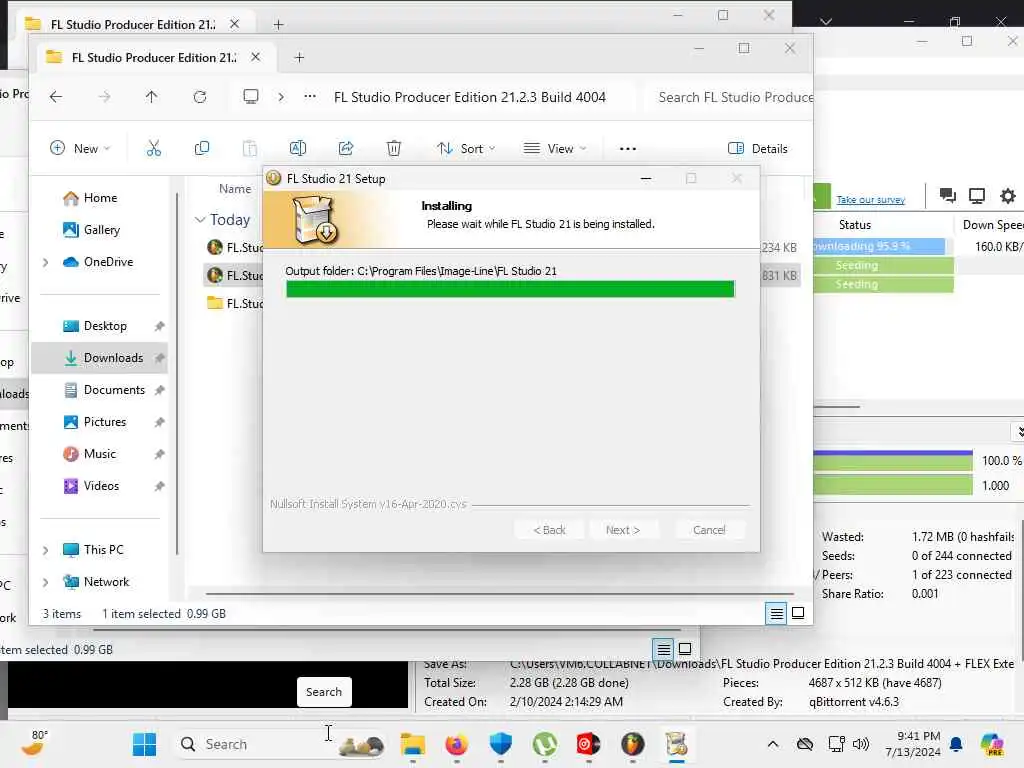Open the View dropdown menu
The height and width of the screenshot is (768, 1024).
(555, 149)
